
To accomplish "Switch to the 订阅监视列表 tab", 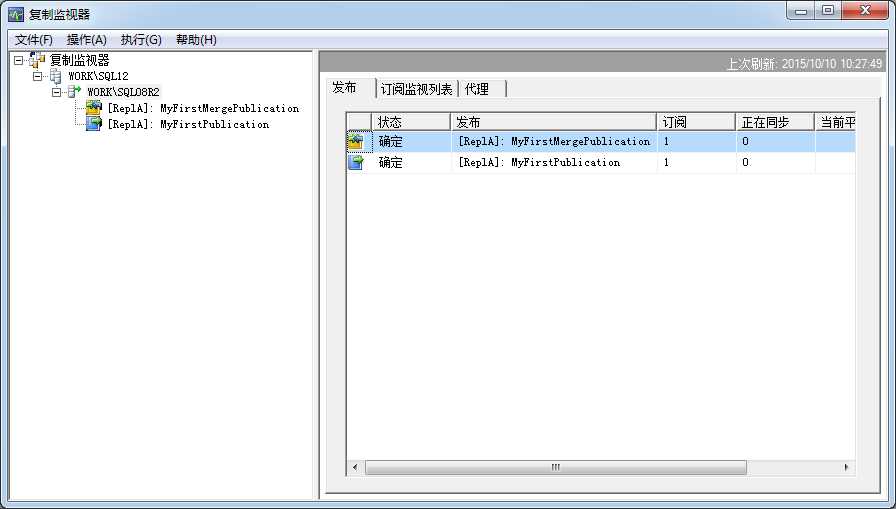I will click(417, 89).
